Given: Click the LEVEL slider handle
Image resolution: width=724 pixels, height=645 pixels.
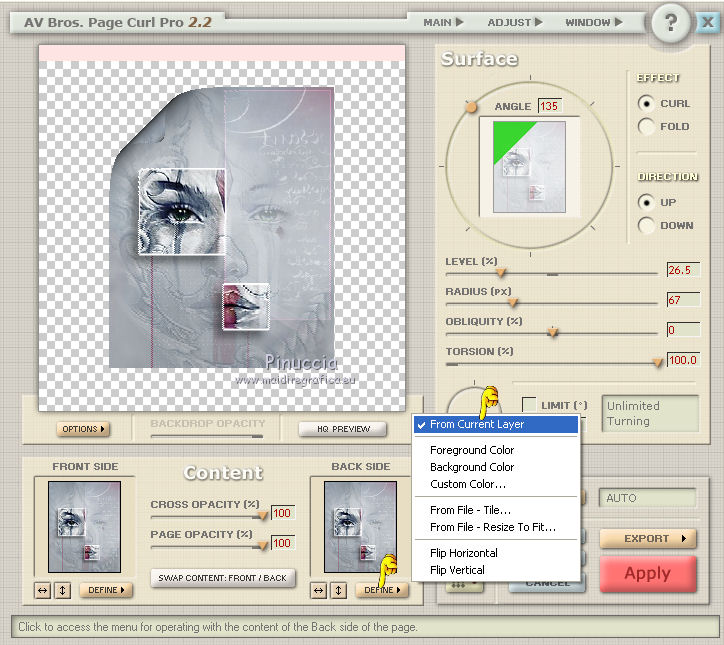Looking at the screenshot, I should [501, 273].
